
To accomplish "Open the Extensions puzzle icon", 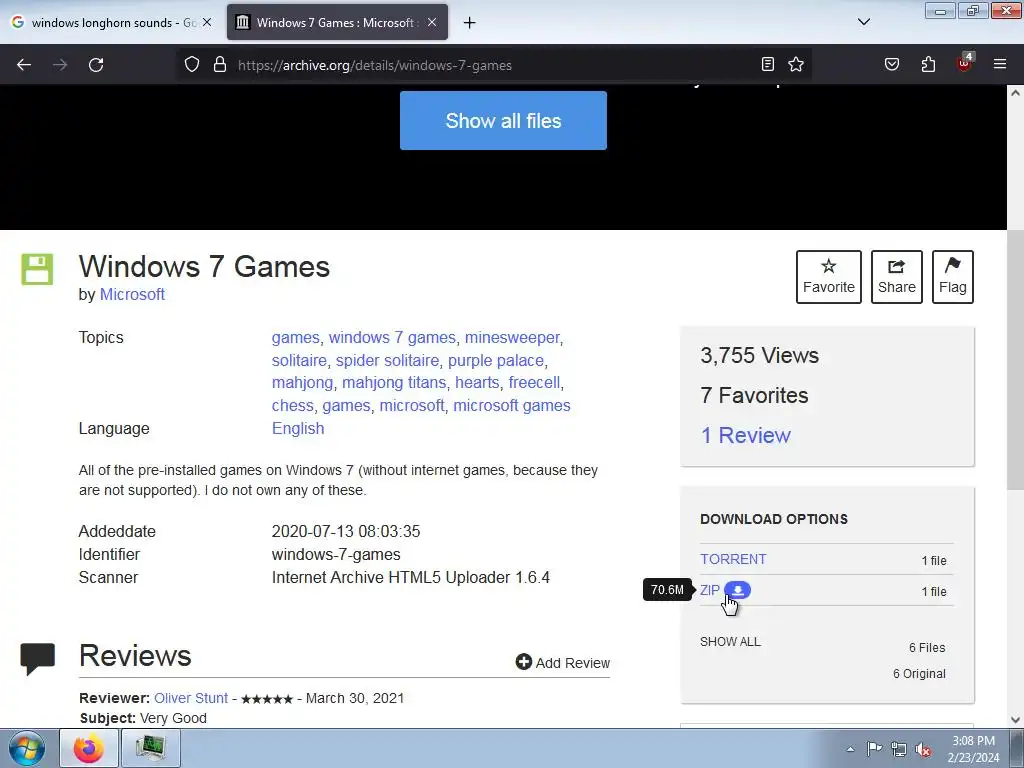I will click(928, 64).
